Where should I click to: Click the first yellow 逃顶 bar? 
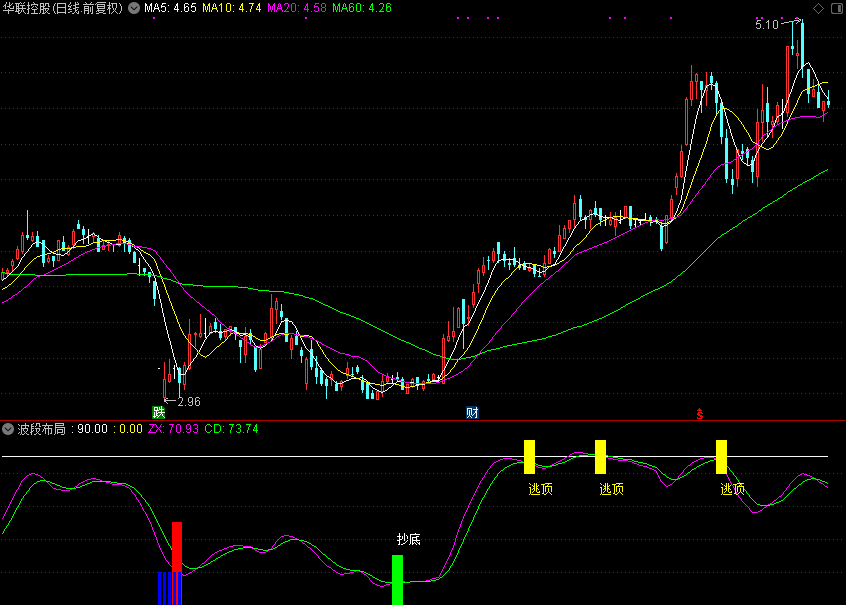click(529, 457)
